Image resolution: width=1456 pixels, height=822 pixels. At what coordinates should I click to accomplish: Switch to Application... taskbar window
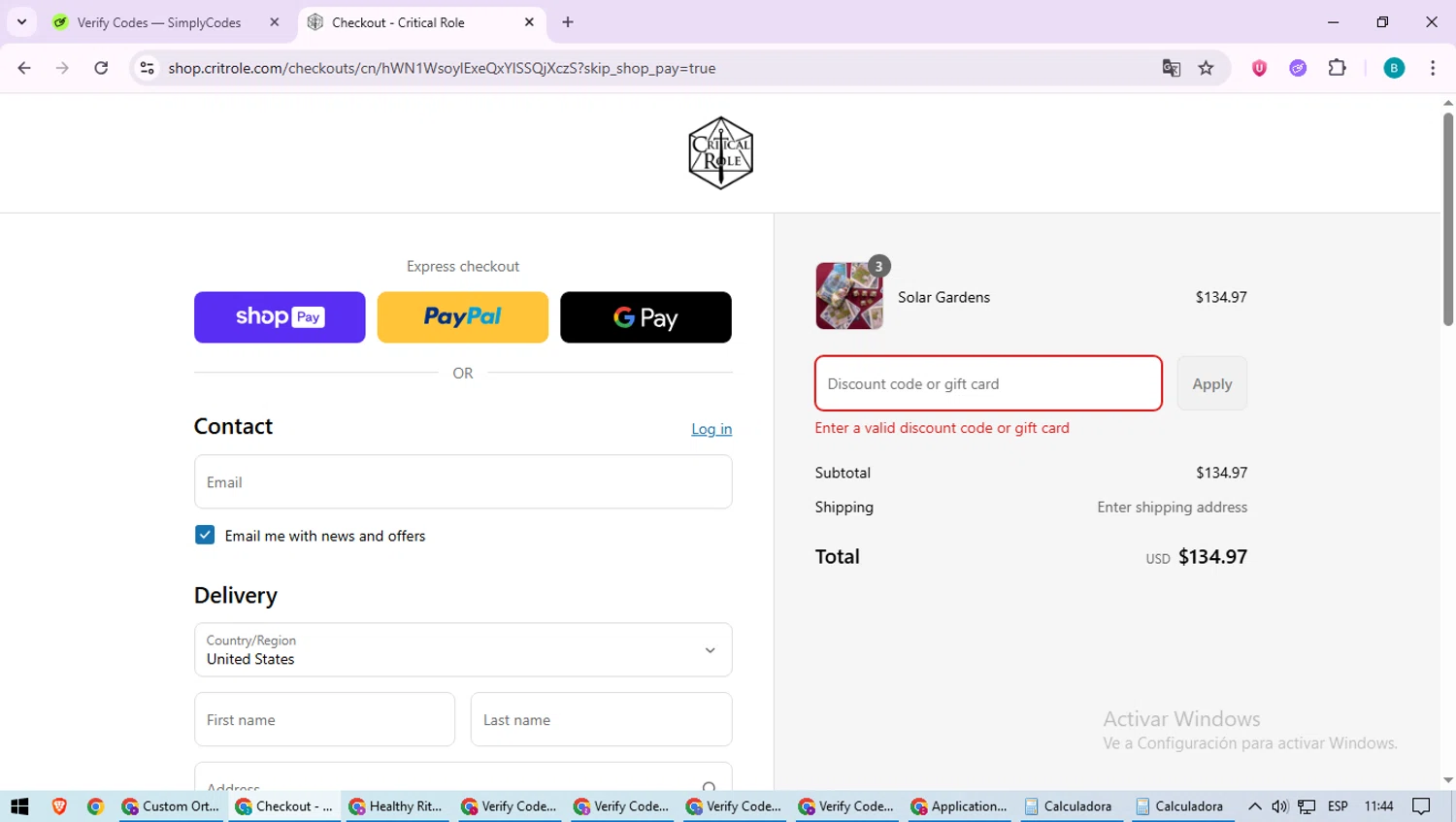959,806
